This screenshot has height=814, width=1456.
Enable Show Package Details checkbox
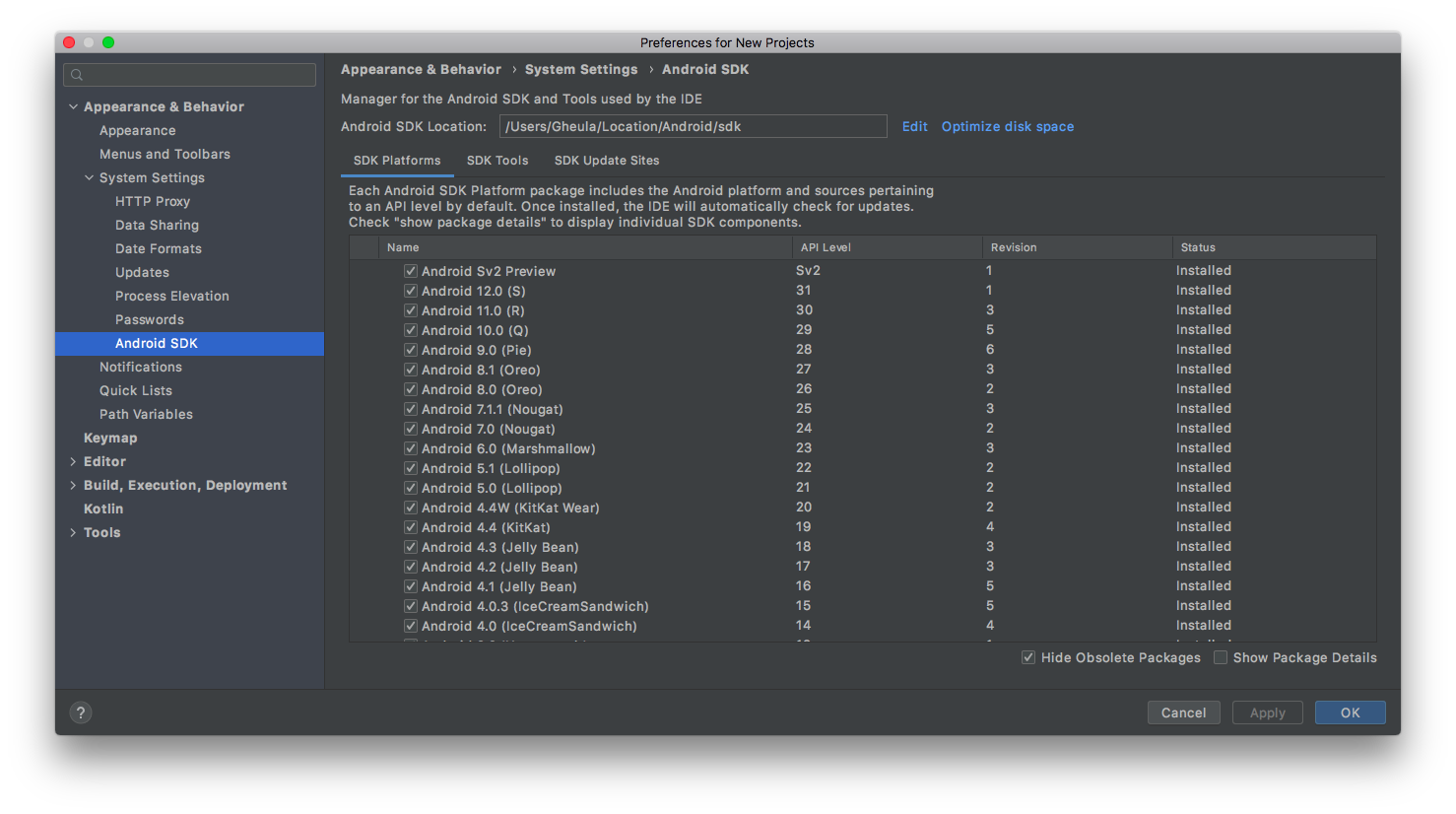(x=1221, y=657)
